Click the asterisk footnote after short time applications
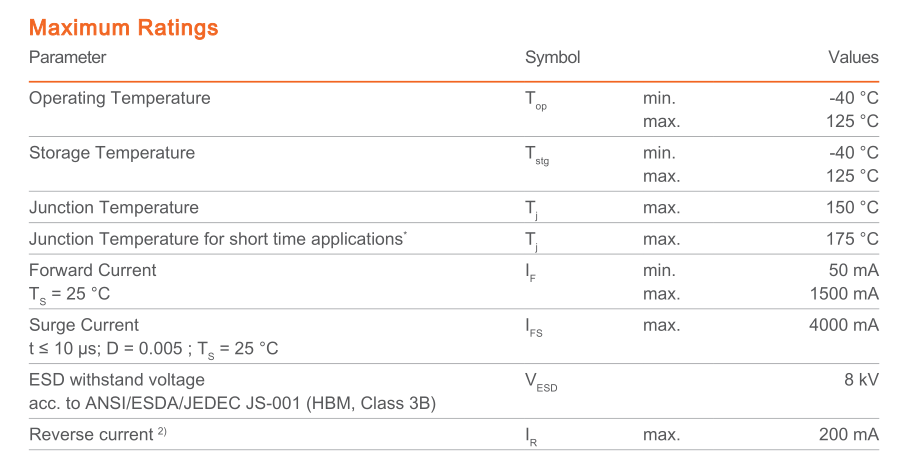The height and width of the screenshot is (463, 909). [x=405, y=235]
